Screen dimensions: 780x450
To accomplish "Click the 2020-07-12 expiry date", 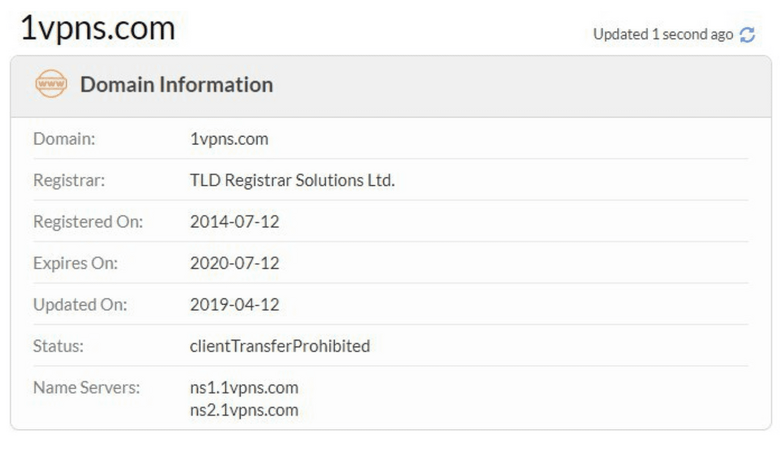I will point(234,263).
